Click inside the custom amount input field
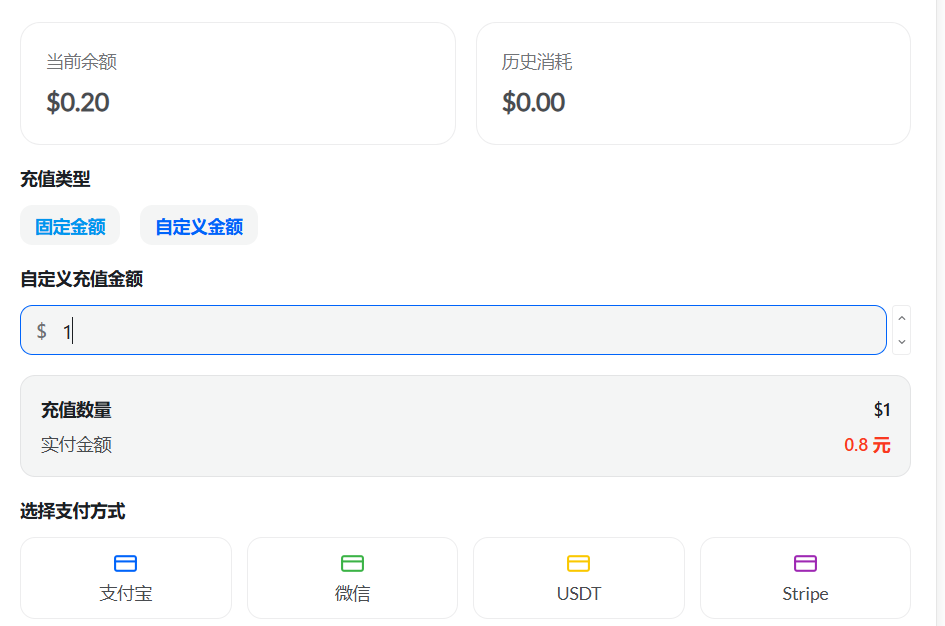This screenshot has width=945, height=626. point(400,330)
